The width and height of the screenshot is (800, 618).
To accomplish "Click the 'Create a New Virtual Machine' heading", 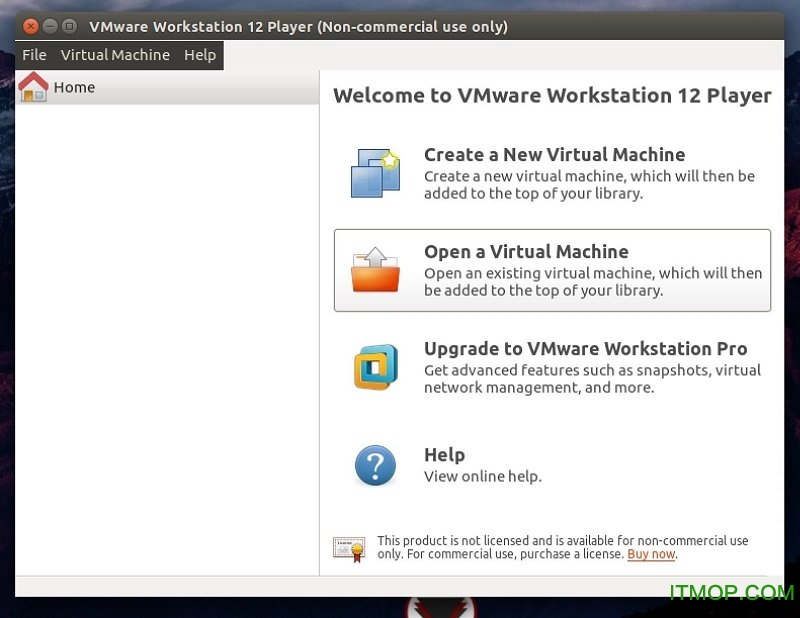I will (x=555, y=155).
